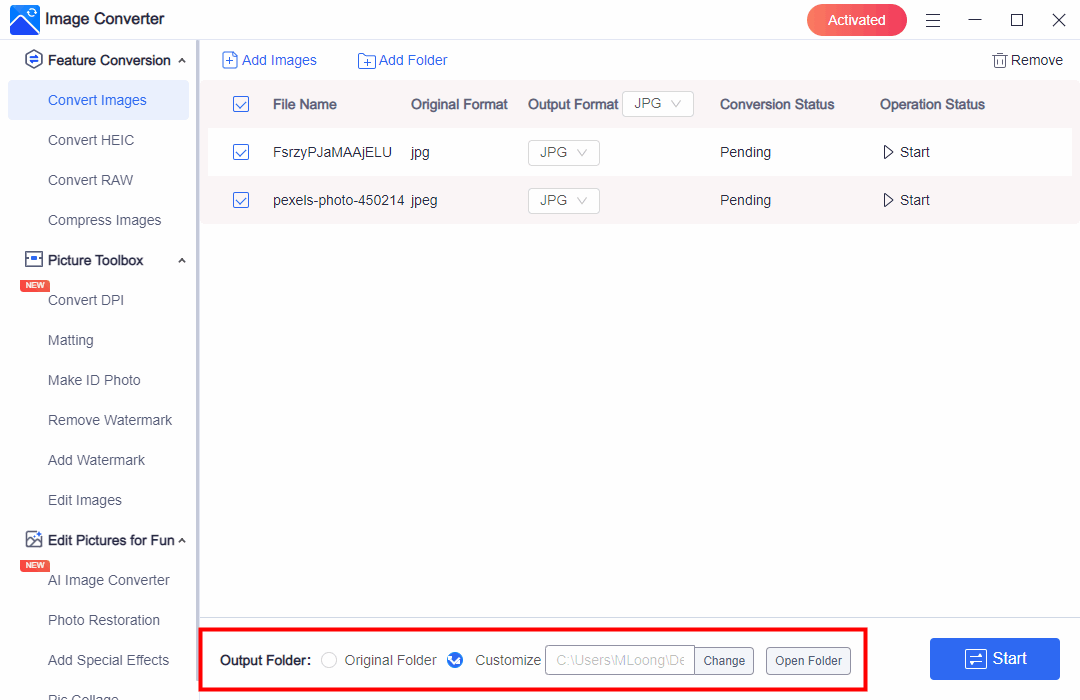1080x700 pixels.
Task: Open Convert HEIC in the sidebar
Action: tap(91, 140)
